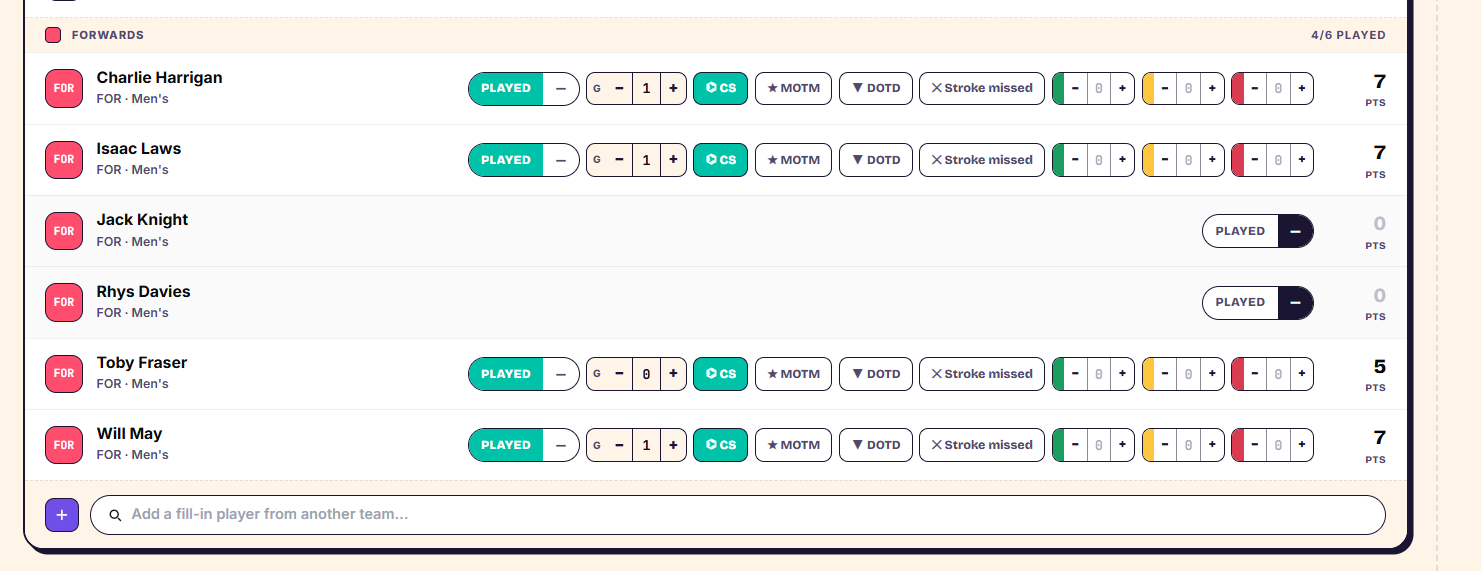Toggle DOTD for Will May
1481x571 pixels.
(x=875, y=445)
